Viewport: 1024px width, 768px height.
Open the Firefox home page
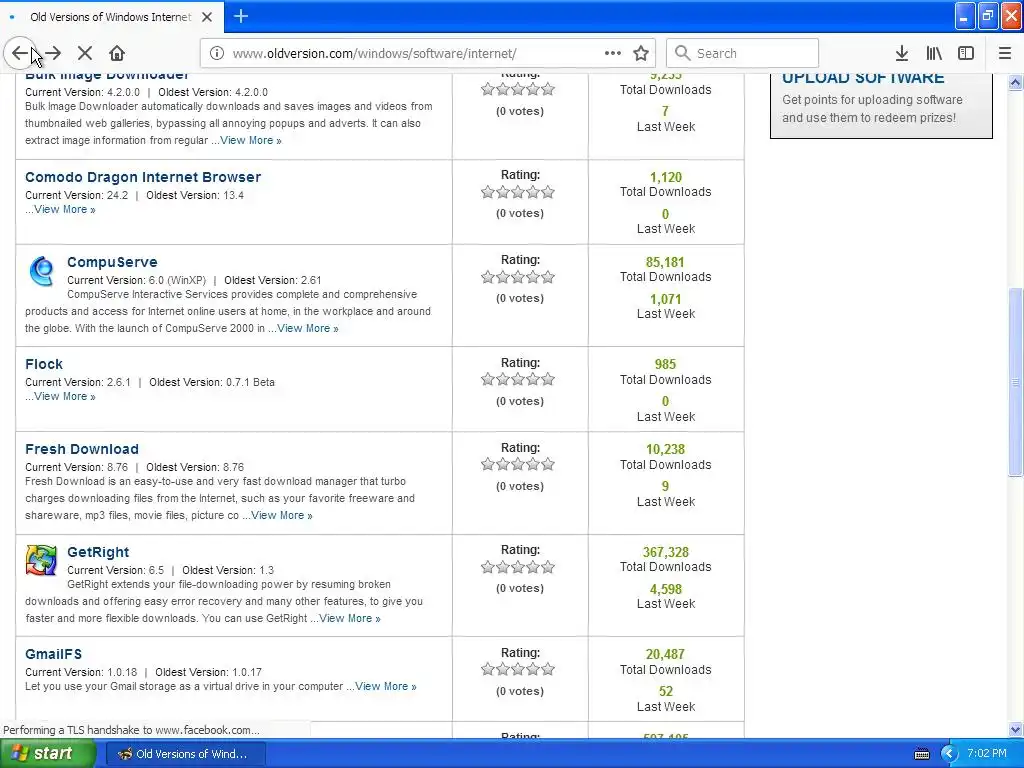pos(117,53)
